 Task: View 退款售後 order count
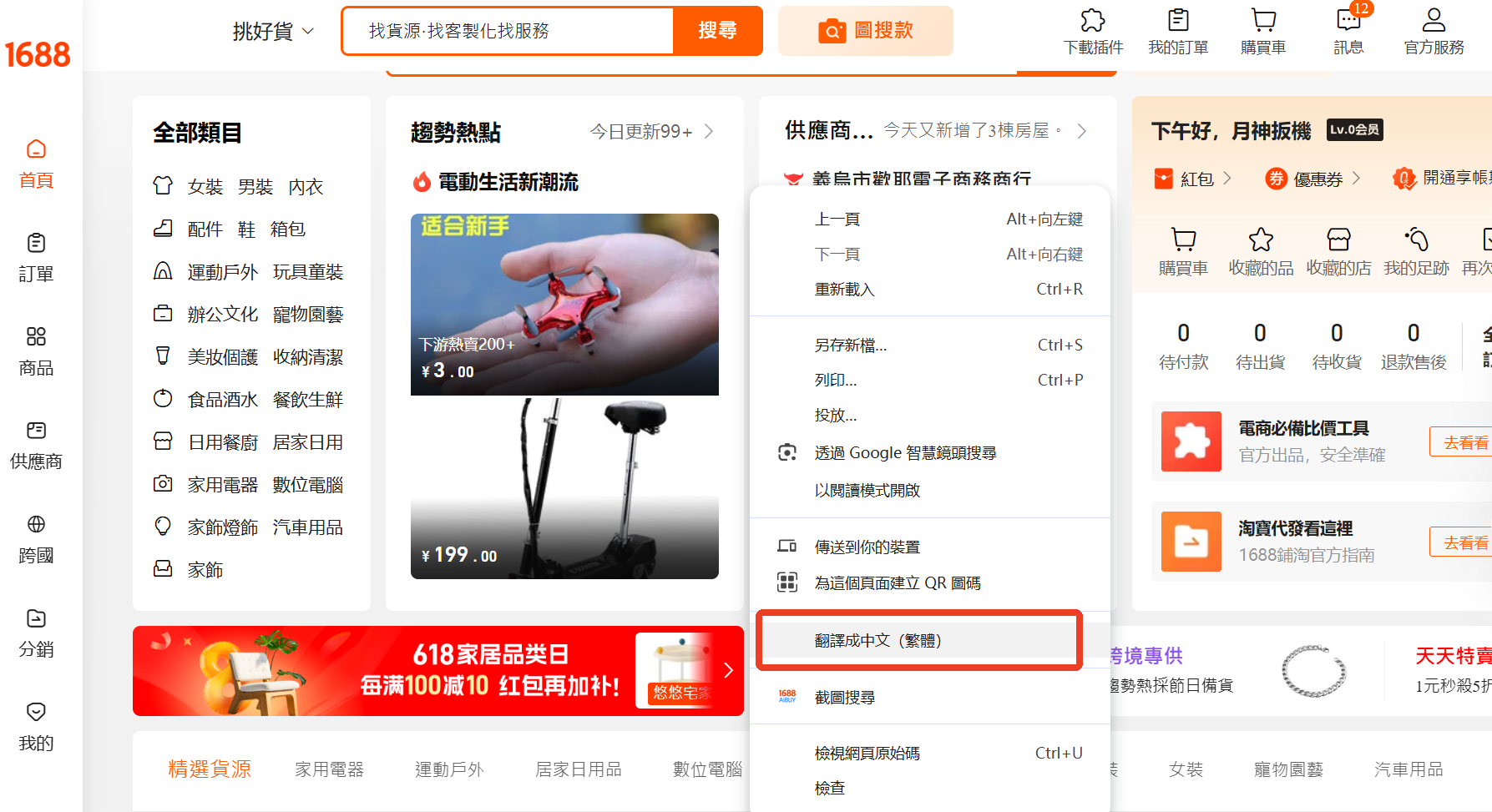(x=1414, y=345)
